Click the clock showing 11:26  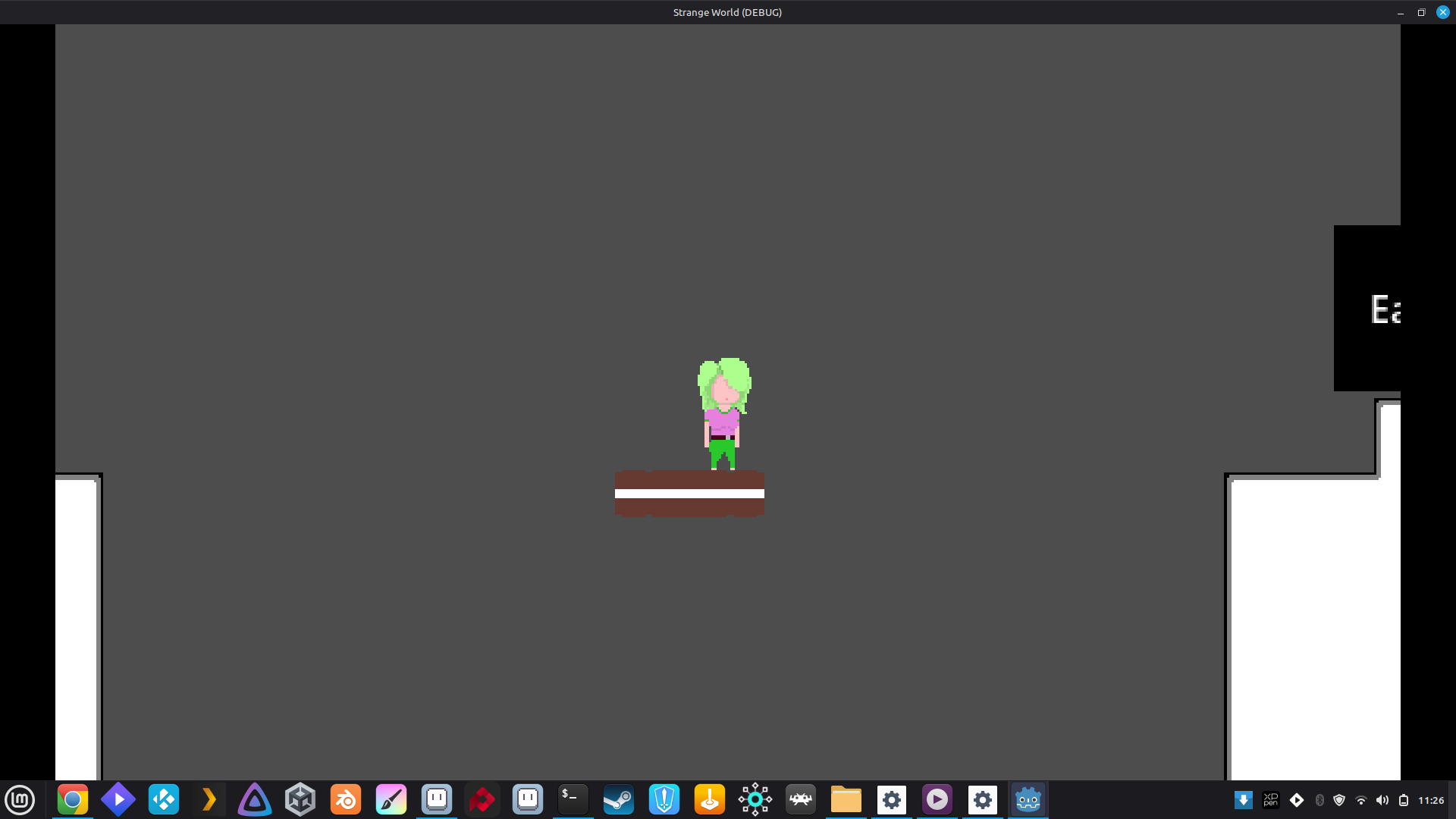pos(1431,800)
